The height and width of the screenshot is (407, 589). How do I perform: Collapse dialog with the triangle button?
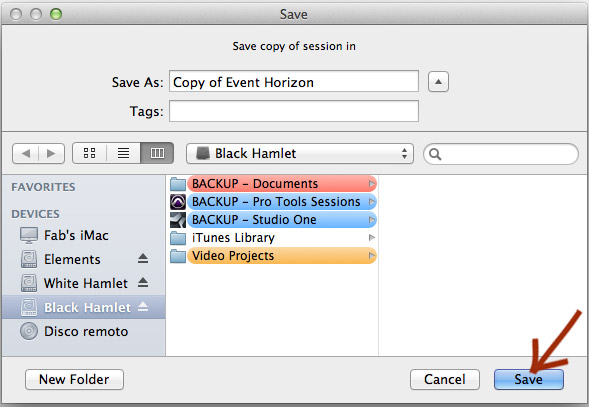tap(438, 82)
